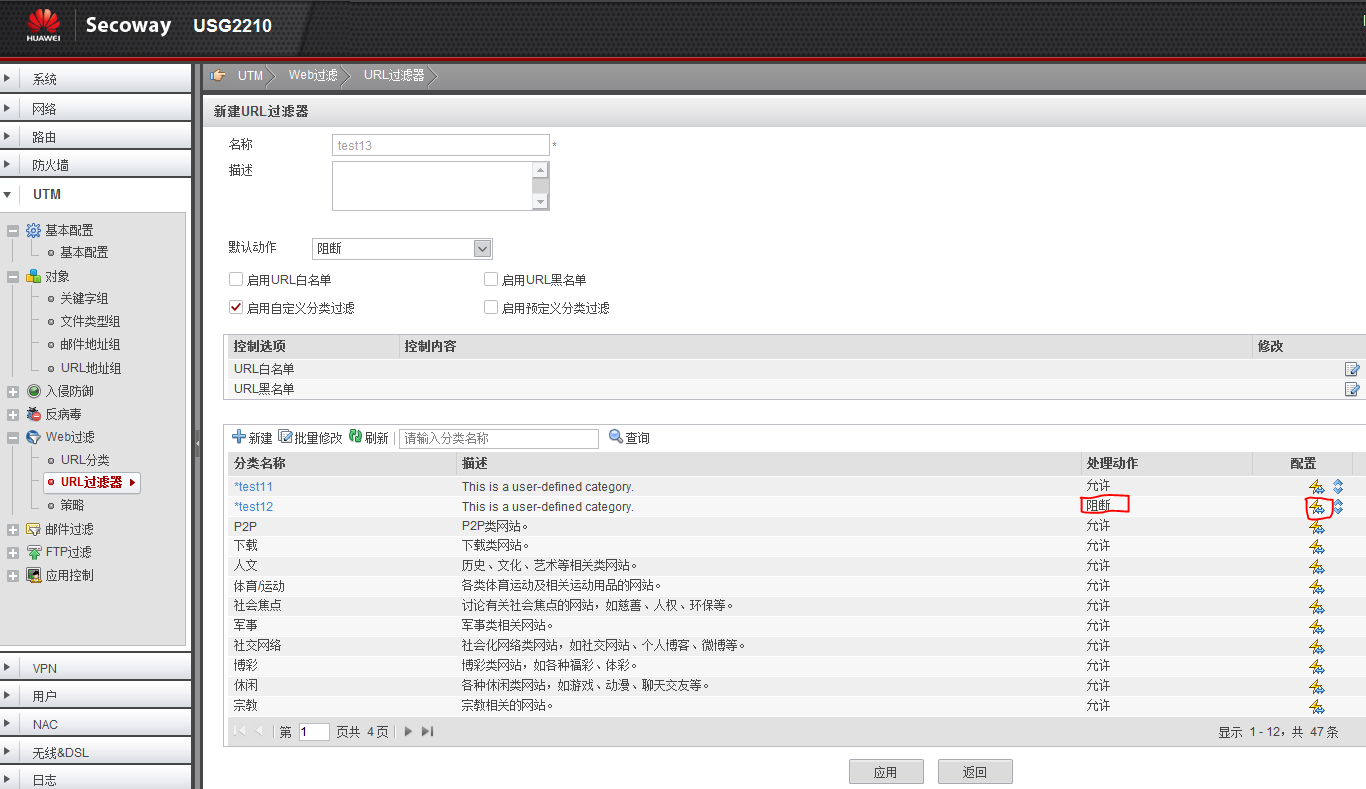
Task: Uncheck 启用自定义分类过滤
Action: tap(236, 308)
